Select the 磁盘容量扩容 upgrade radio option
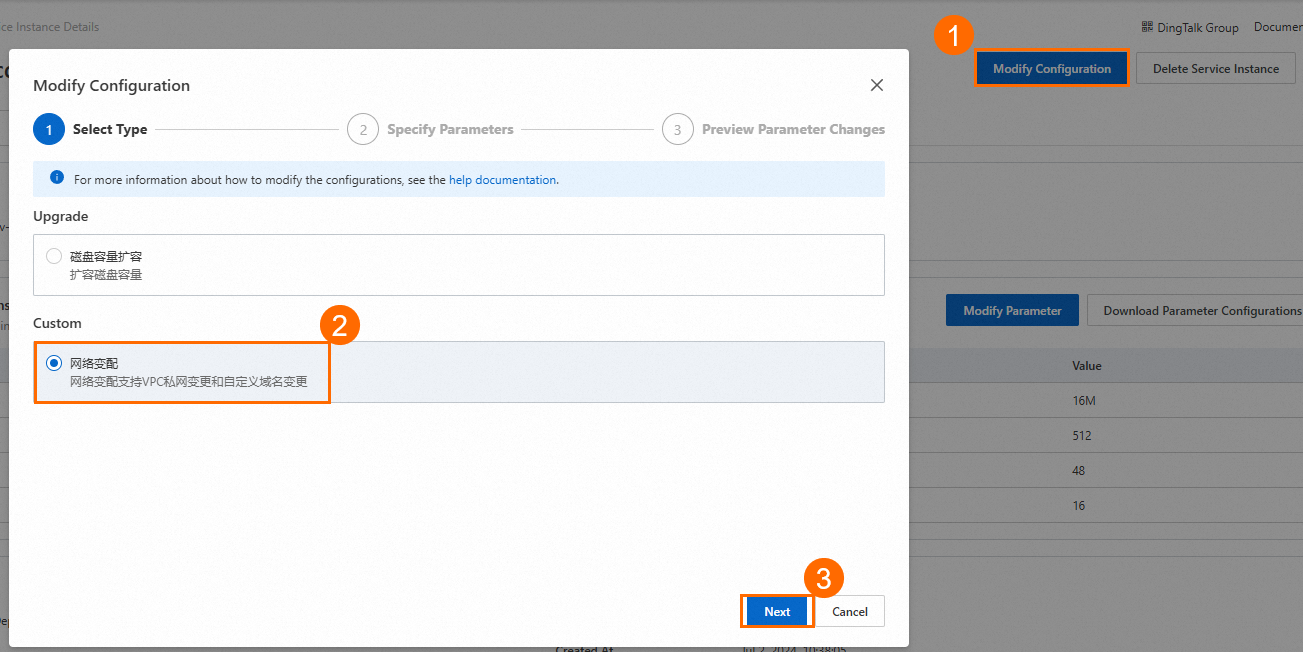 pyautogui.click(x=54, y=256)
